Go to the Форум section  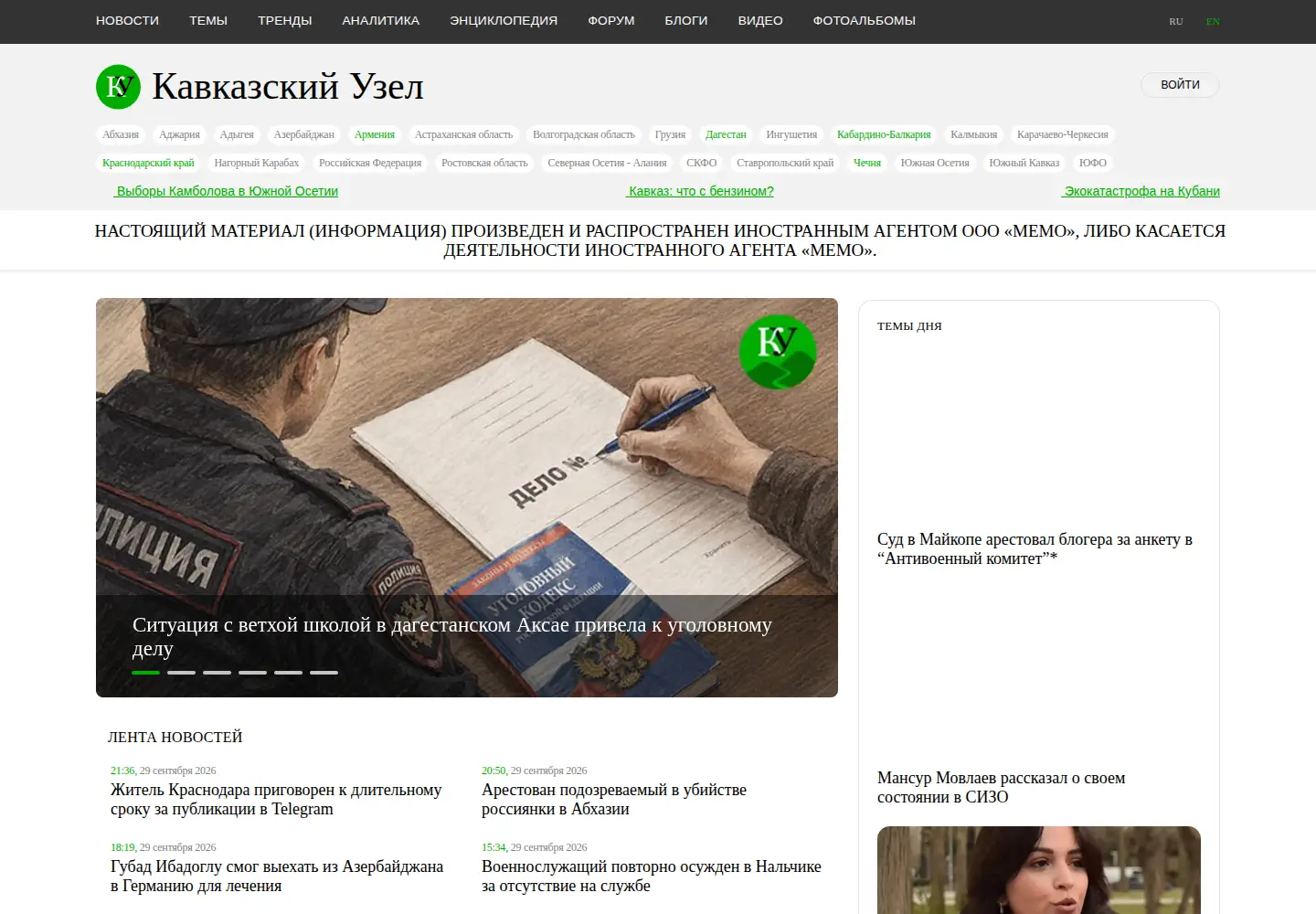point(611,20)
